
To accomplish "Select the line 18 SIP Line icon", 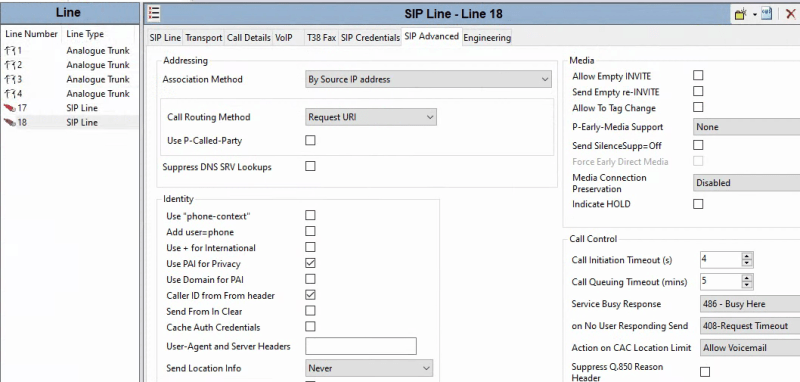I will 10,122.
